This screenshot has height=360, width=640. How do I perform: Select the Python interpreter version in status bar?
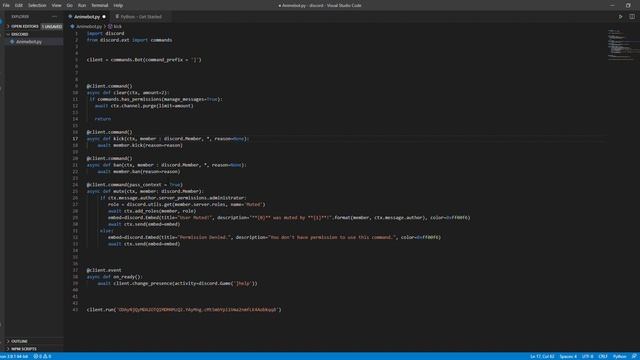tap(15, 356)
